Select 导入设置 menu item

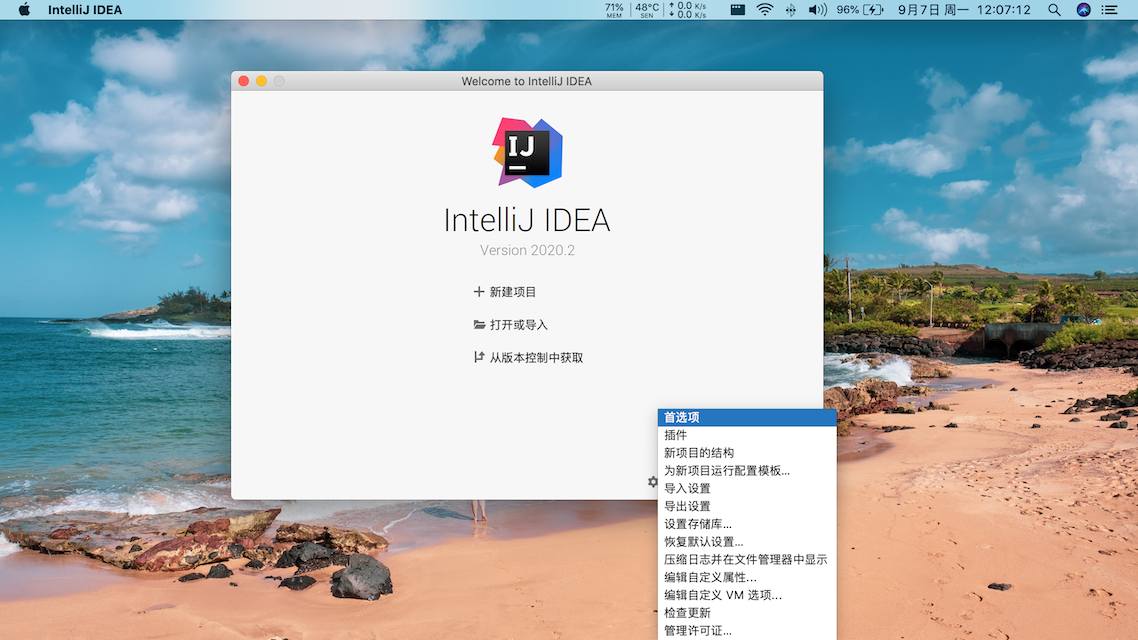tap(747, 488)
